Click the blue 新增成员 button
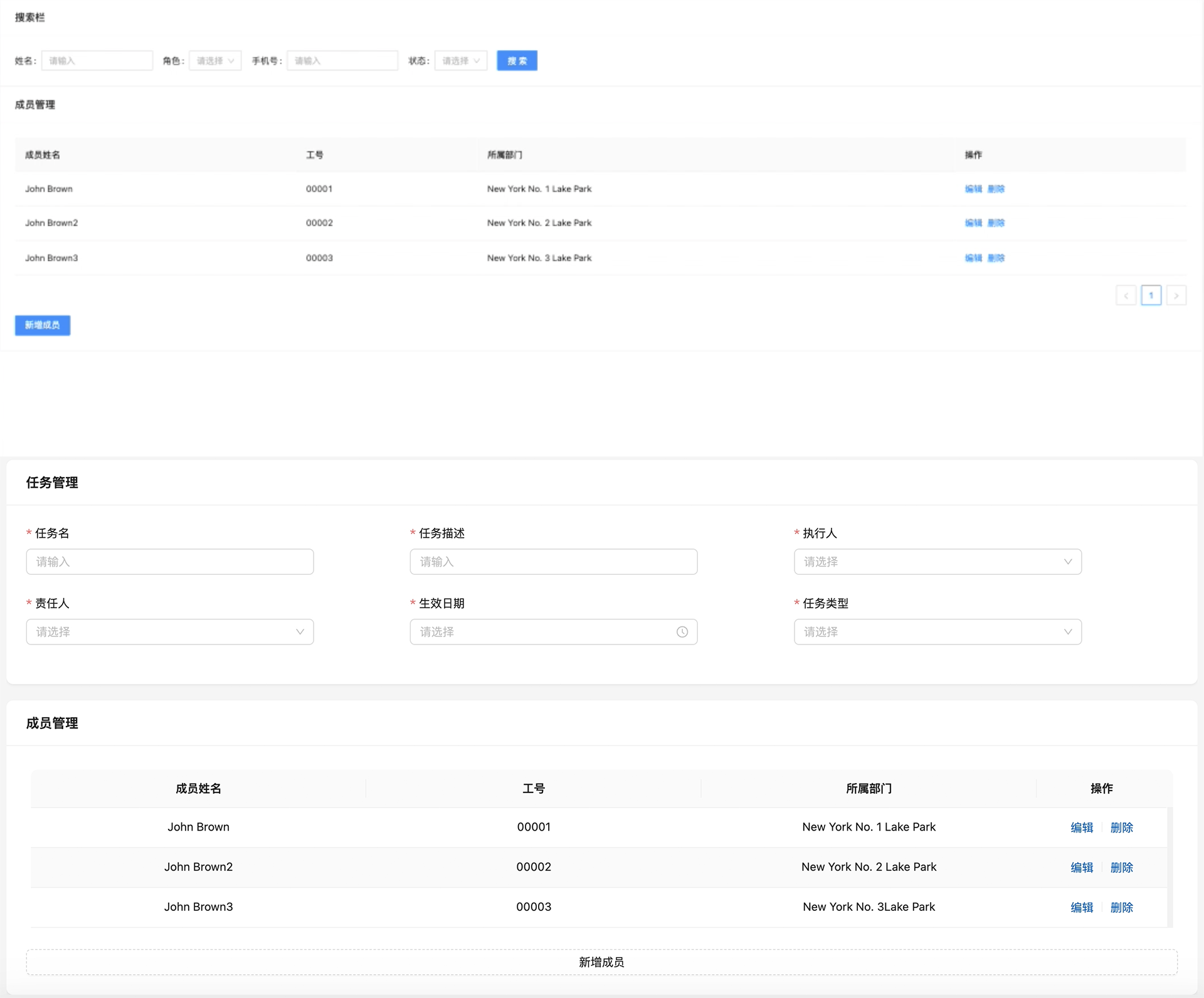This screenshot has width=1204, height=998. tap(43, 325)
